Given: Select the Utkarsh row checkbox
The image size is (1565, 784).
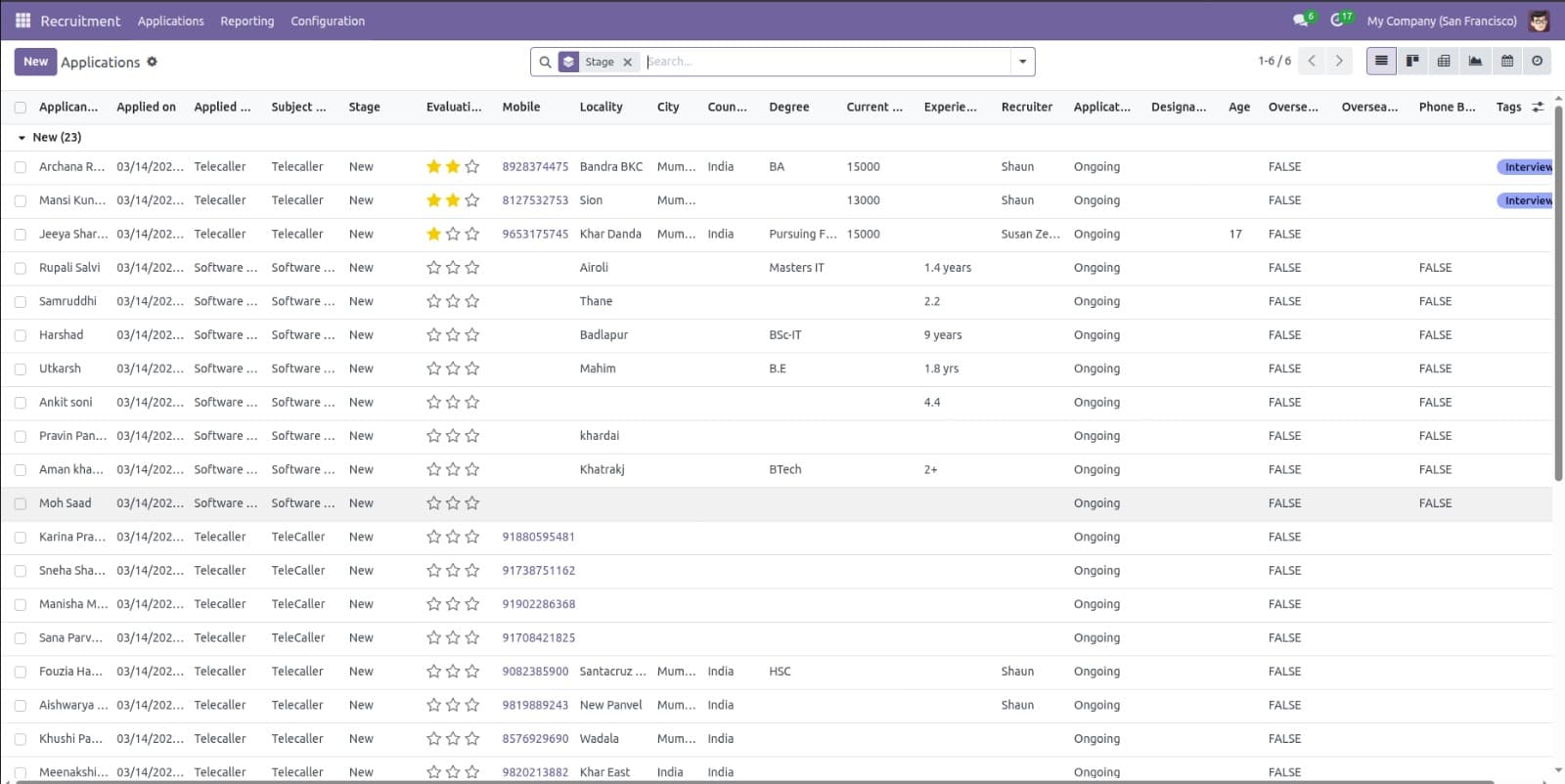Looking at the screenshot, I should click(21, 369).
